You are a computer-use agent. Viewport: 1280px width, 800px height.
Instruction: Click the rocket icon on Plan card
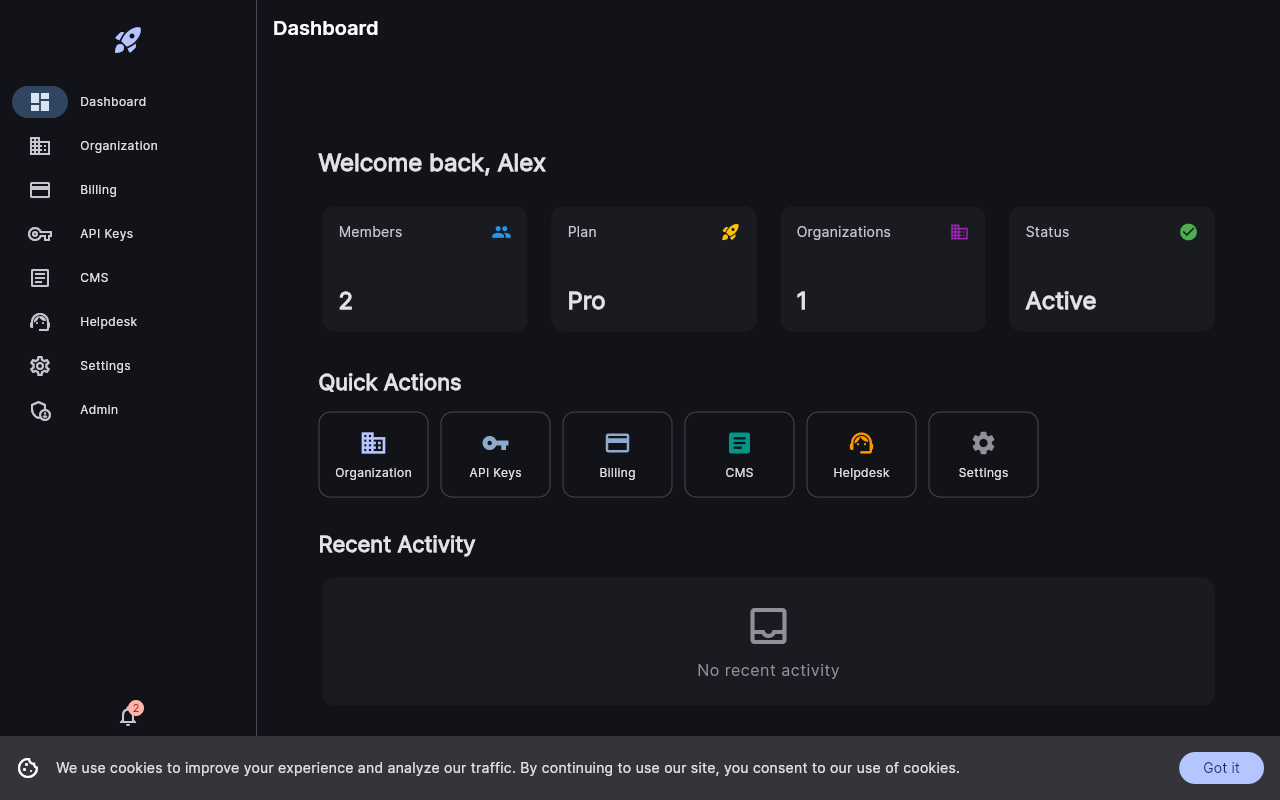[730, 231]
